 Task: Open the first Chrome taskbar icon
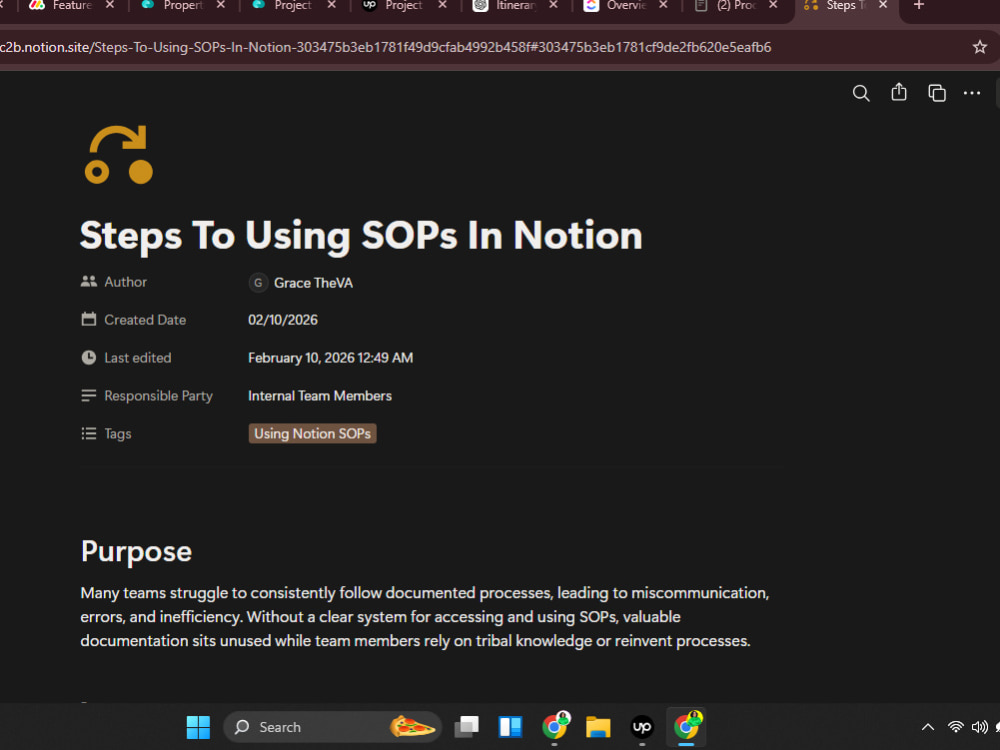[555, 726]
